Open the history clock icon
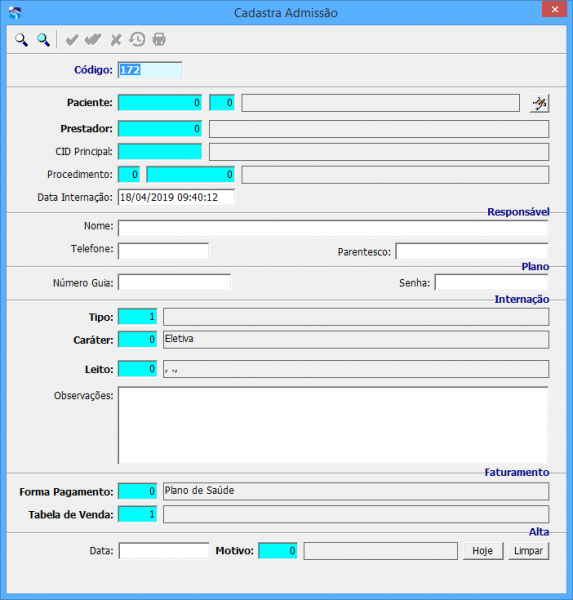Viewport: 573px width, 600px height. pos(137,39)
